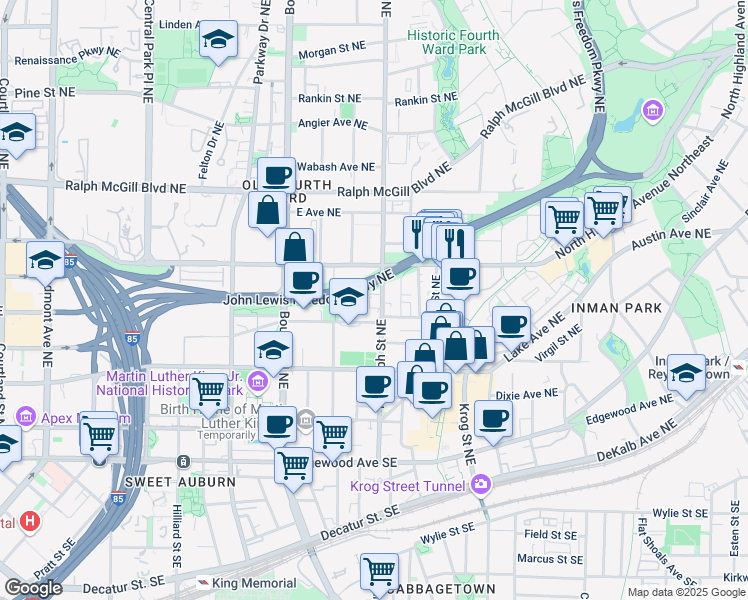This screenshot has height=600, width=748.
Task: Click the Renaissance Pkwy NE street label
Action: coord(67,56)
